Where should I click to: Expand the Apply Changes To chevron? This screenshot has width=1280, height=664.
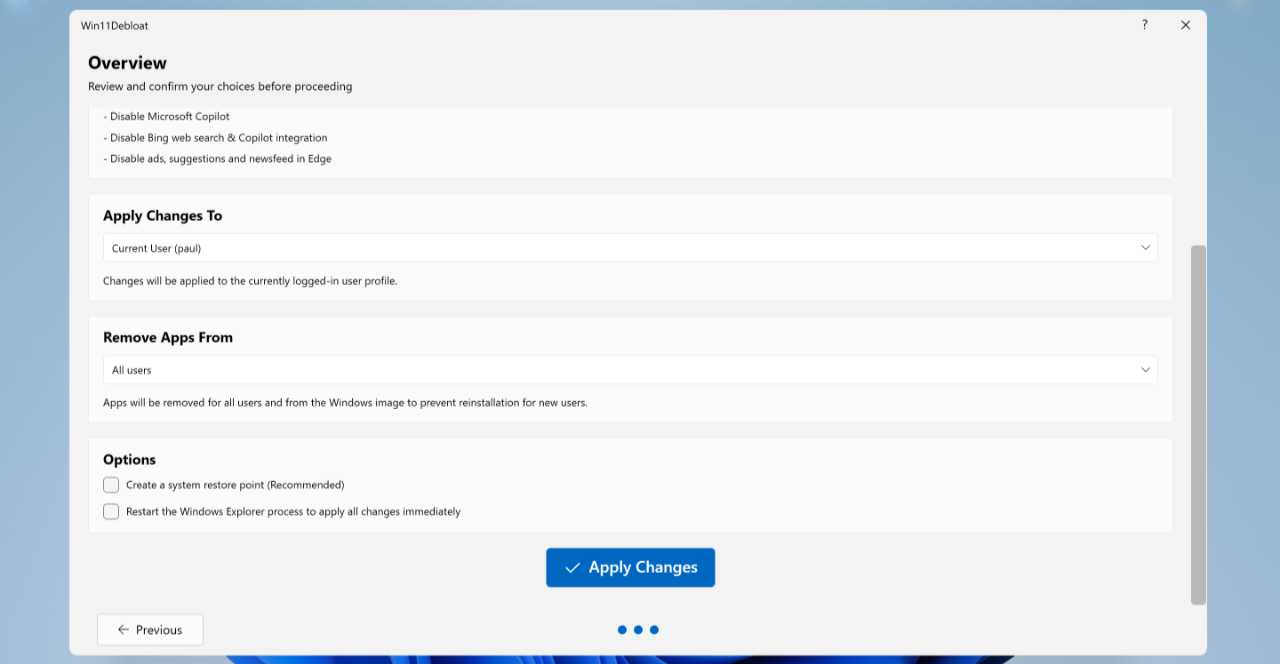[x=1145, y=248]
